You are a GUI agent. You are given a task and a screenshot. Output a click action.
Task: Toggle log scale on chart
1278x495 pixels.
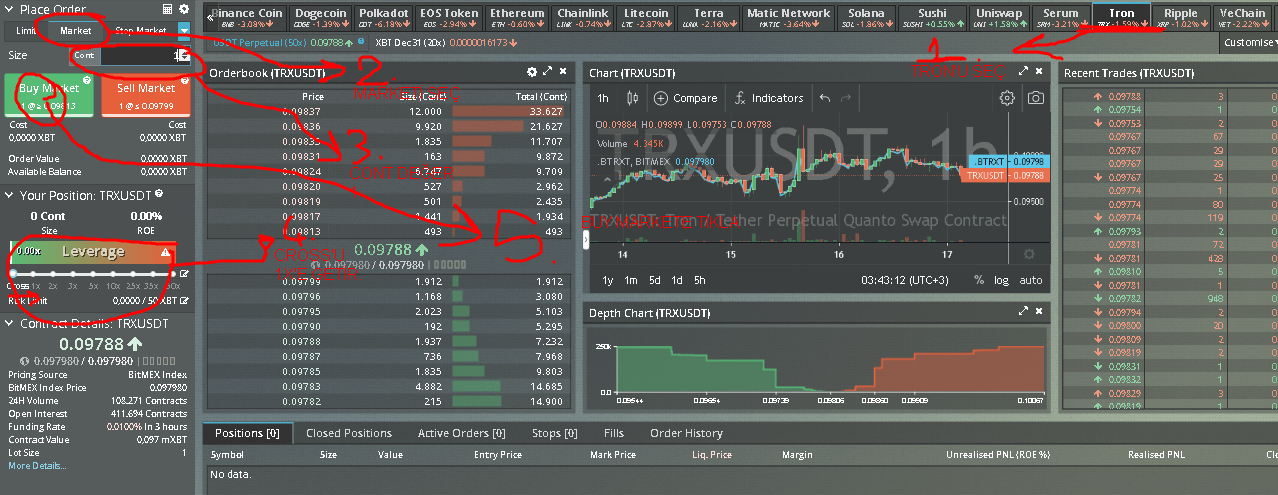[x=1001, y=280]
